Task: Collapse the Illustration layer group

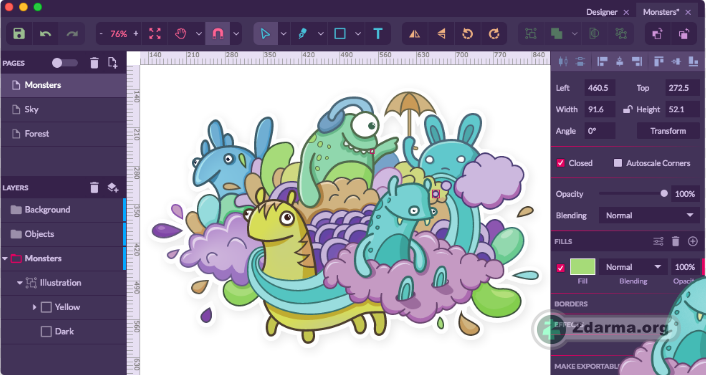Action: (20, 283)
